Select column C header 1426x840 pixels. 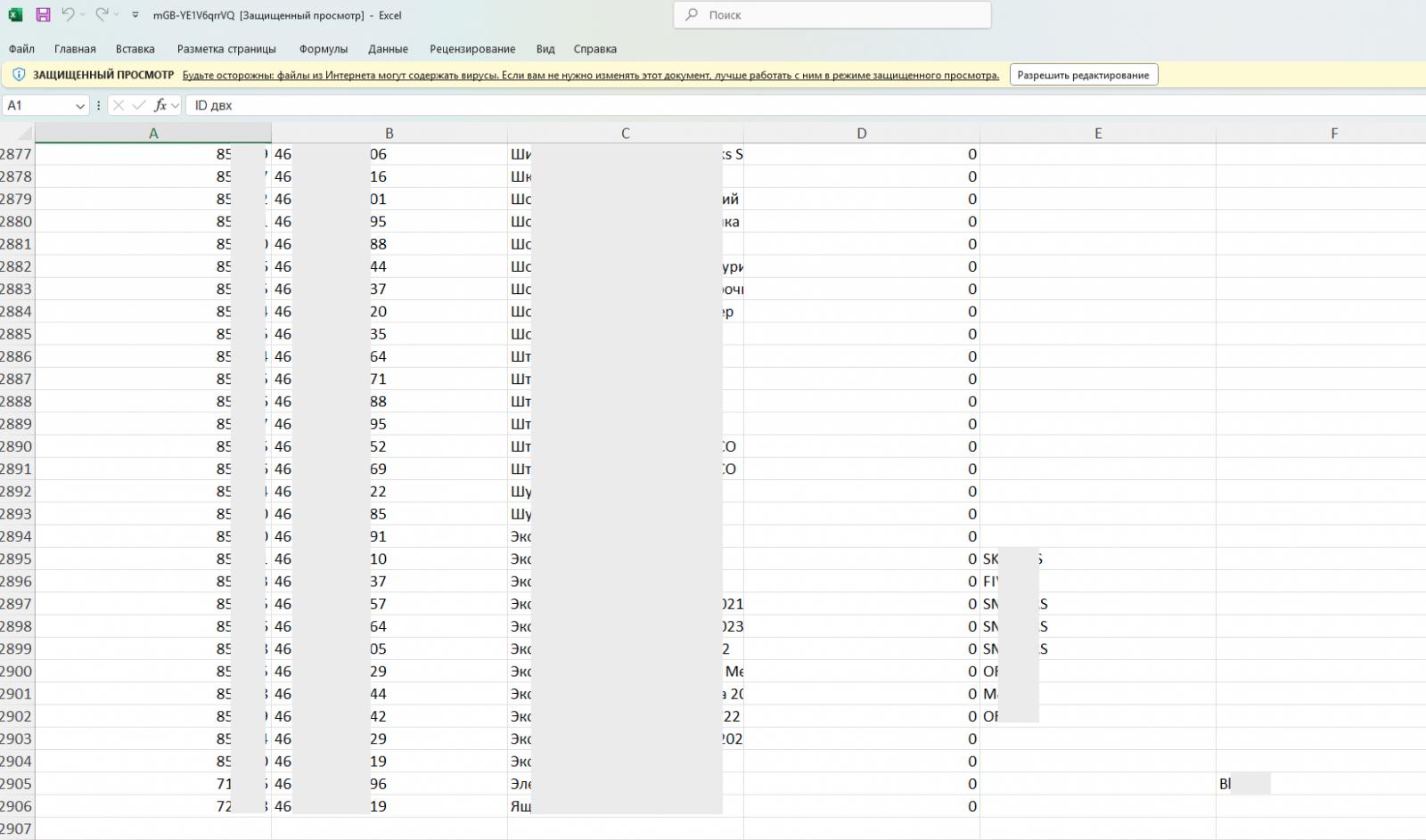[x=626, y=133]
